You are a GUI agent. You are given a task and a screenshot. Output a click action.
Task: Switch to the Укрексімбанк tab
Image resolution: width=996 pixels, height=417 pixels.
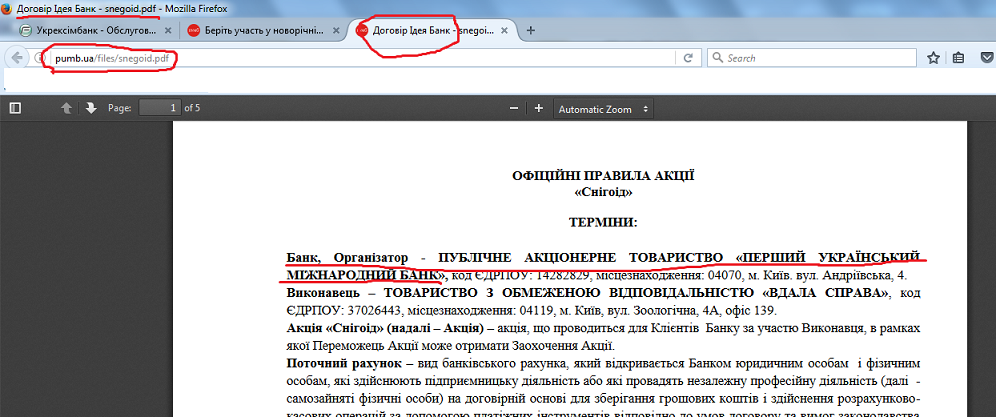tap(95, 30)
